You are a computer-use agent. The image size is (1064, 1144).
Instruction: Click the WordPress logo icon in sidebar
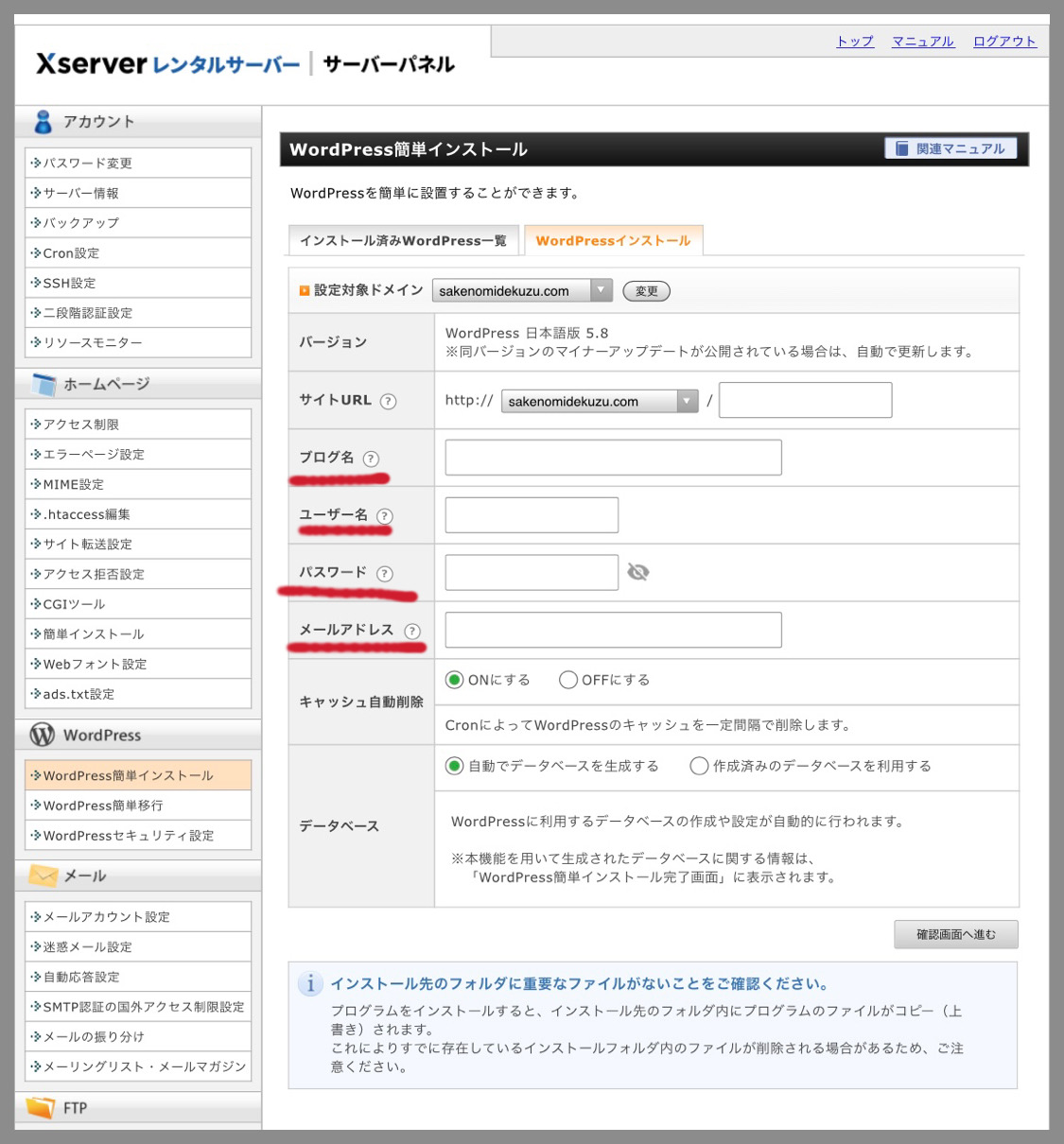(x=43, y=735)
